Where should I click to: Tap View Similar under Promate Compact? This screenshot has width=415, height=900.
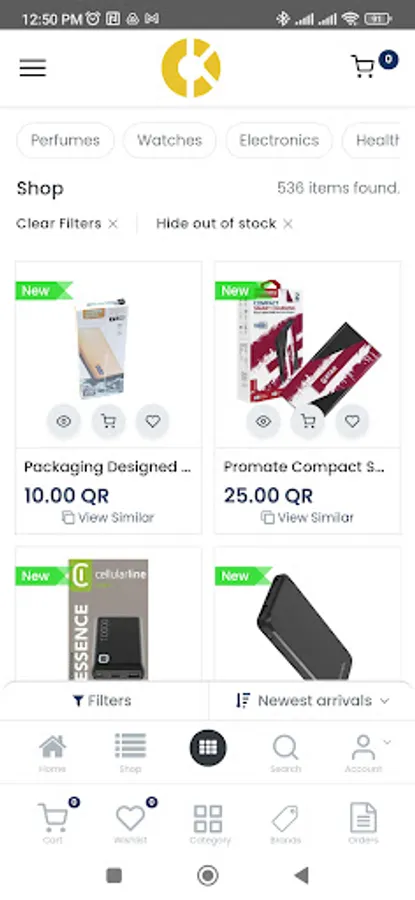(x=308, y=517)
